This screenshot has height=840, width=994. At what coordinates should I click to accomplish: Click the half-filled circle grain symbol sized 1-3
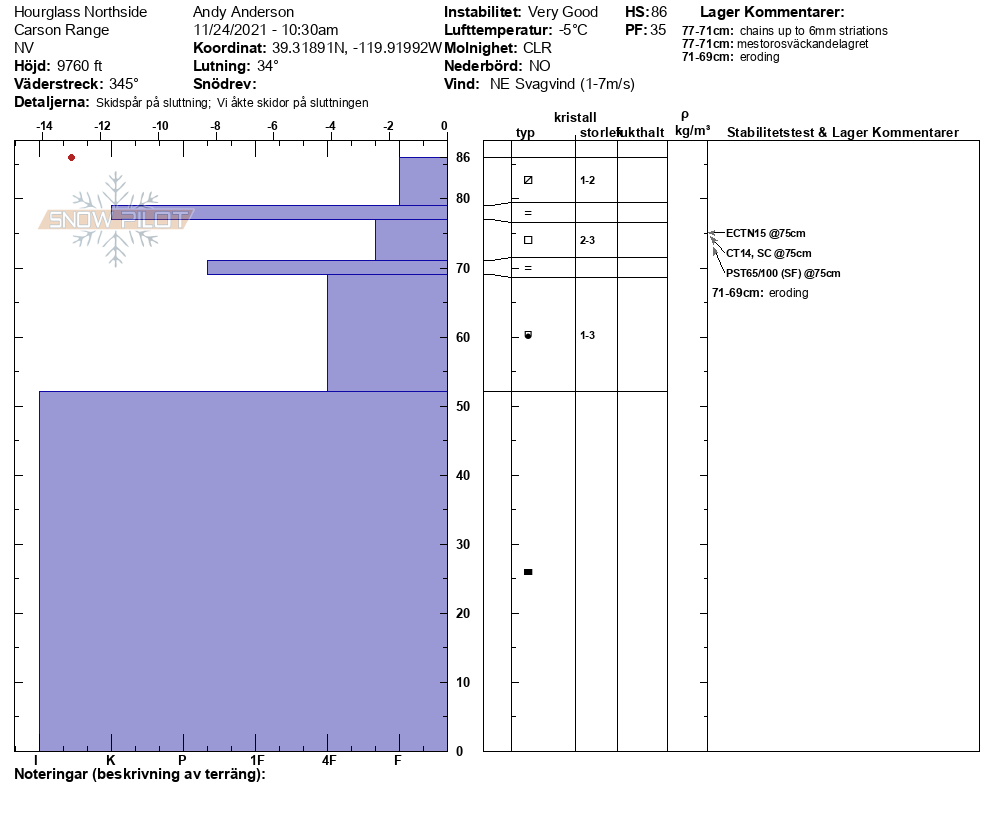pyautogui.click(x=528, y=335)
